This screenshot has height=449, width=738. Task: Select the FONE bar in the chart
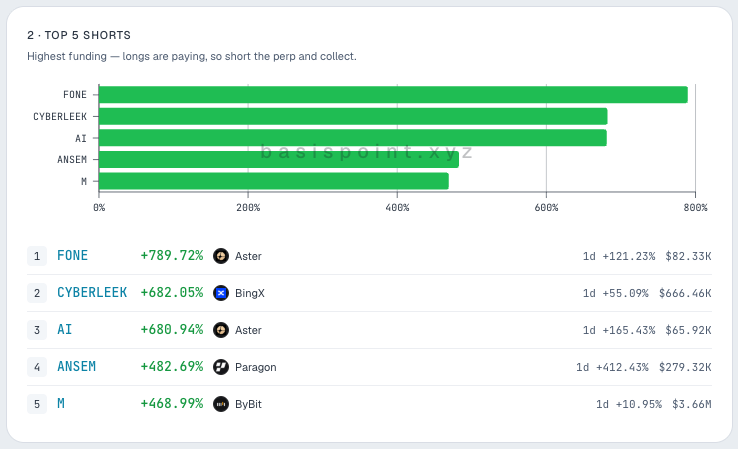pos(393,95)
